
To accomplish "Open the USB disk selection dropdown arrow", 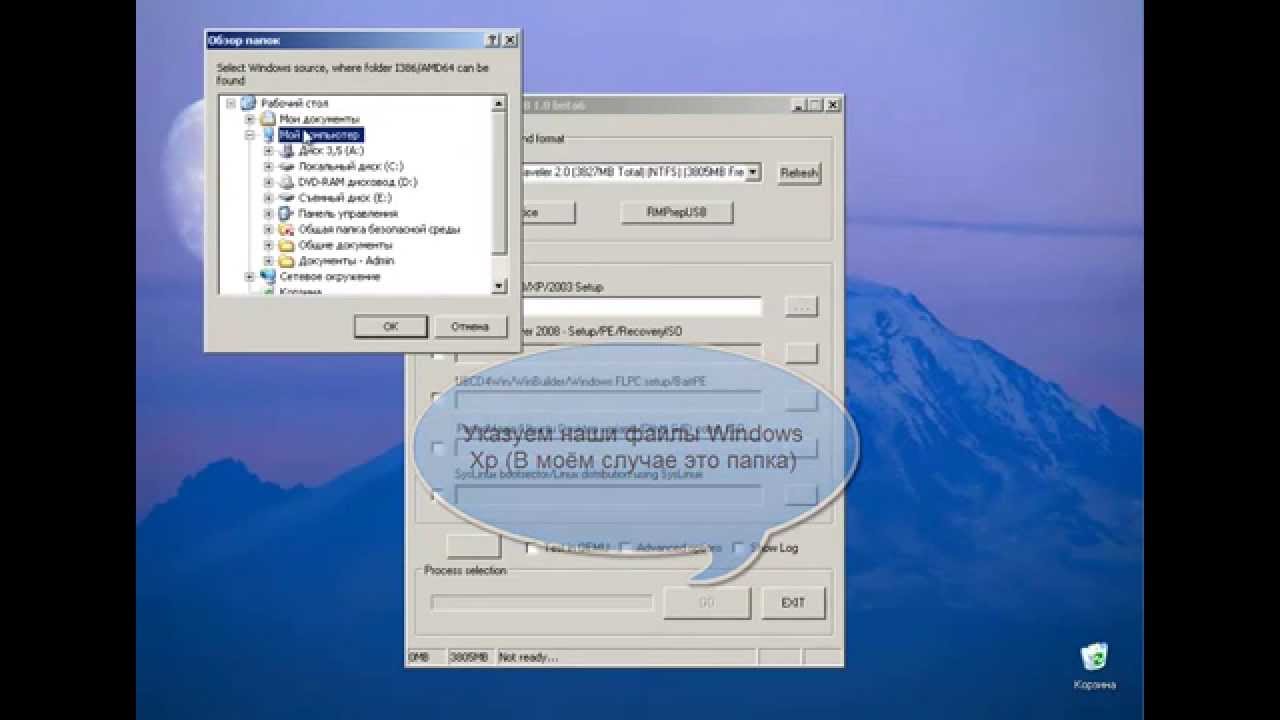I will click(x=753, y=172).
